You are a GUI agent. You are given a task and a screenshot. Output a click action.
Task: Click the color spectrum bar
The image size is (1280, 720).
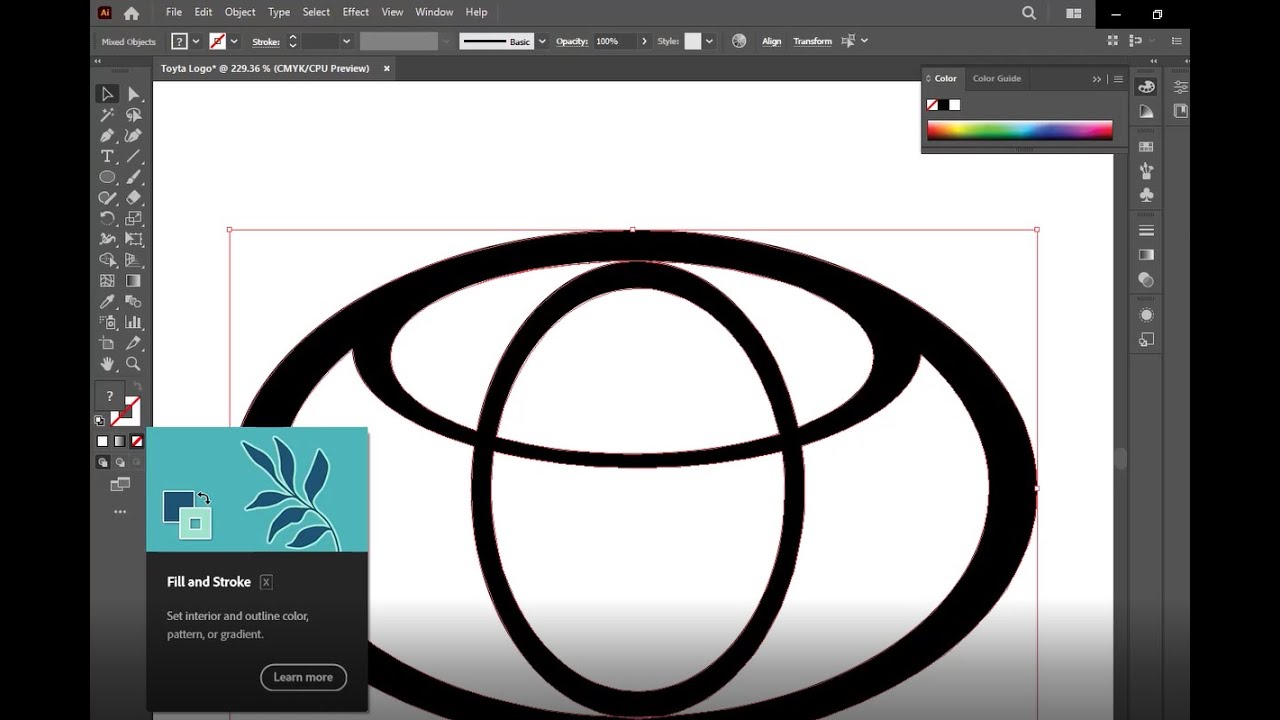tap(1019, 130)
